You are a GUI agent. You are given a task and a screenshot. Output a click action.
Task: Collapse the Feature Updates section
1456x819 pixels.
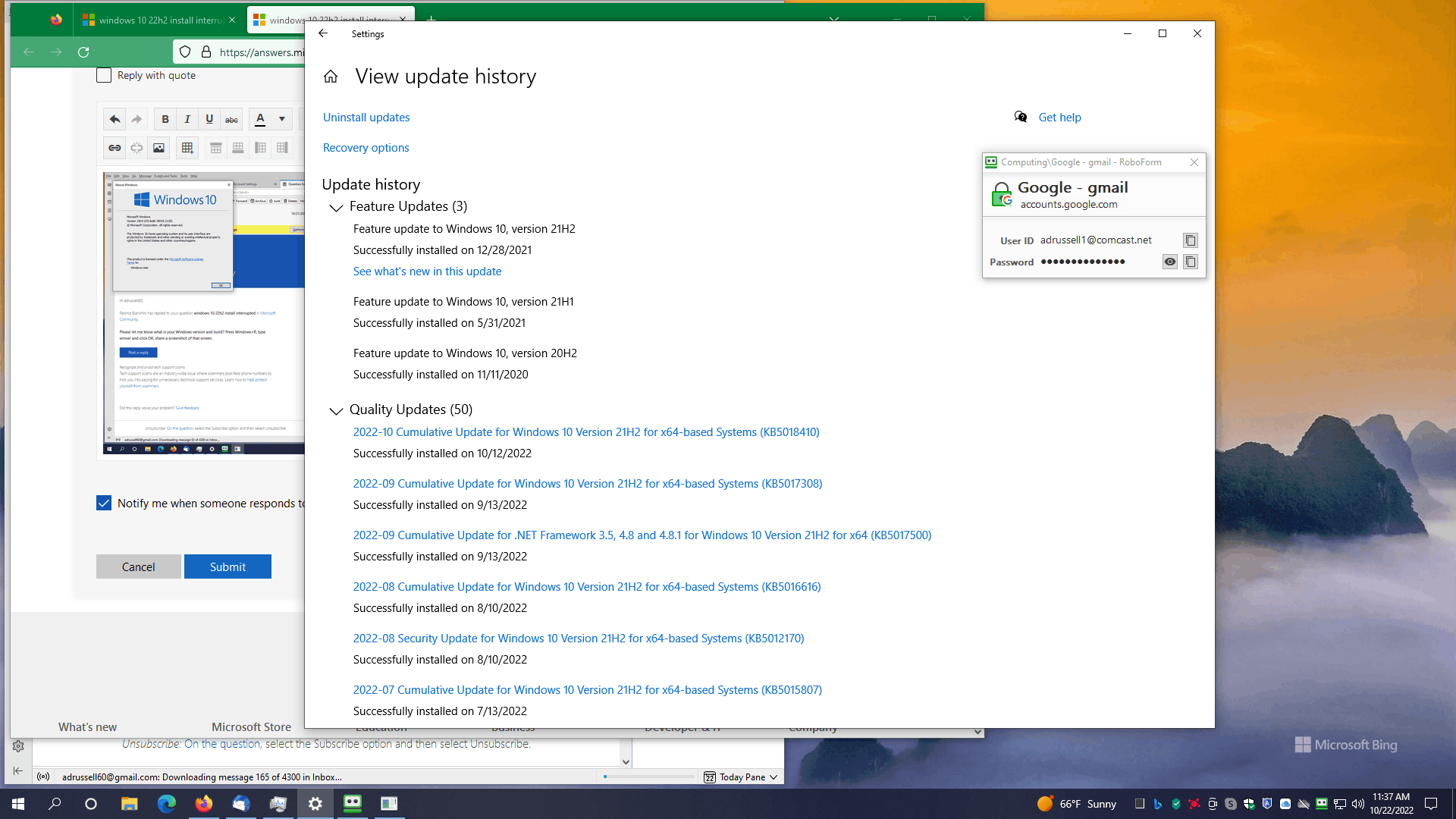click(336, 207)
